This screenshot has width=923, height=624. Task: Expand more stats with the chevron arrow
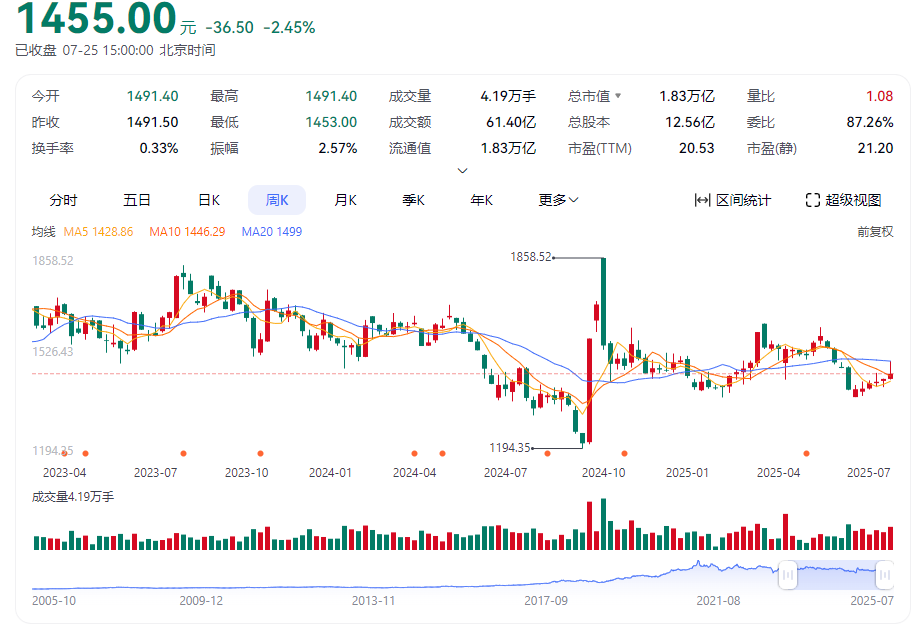pyautogui.click(x=462, y=170)
